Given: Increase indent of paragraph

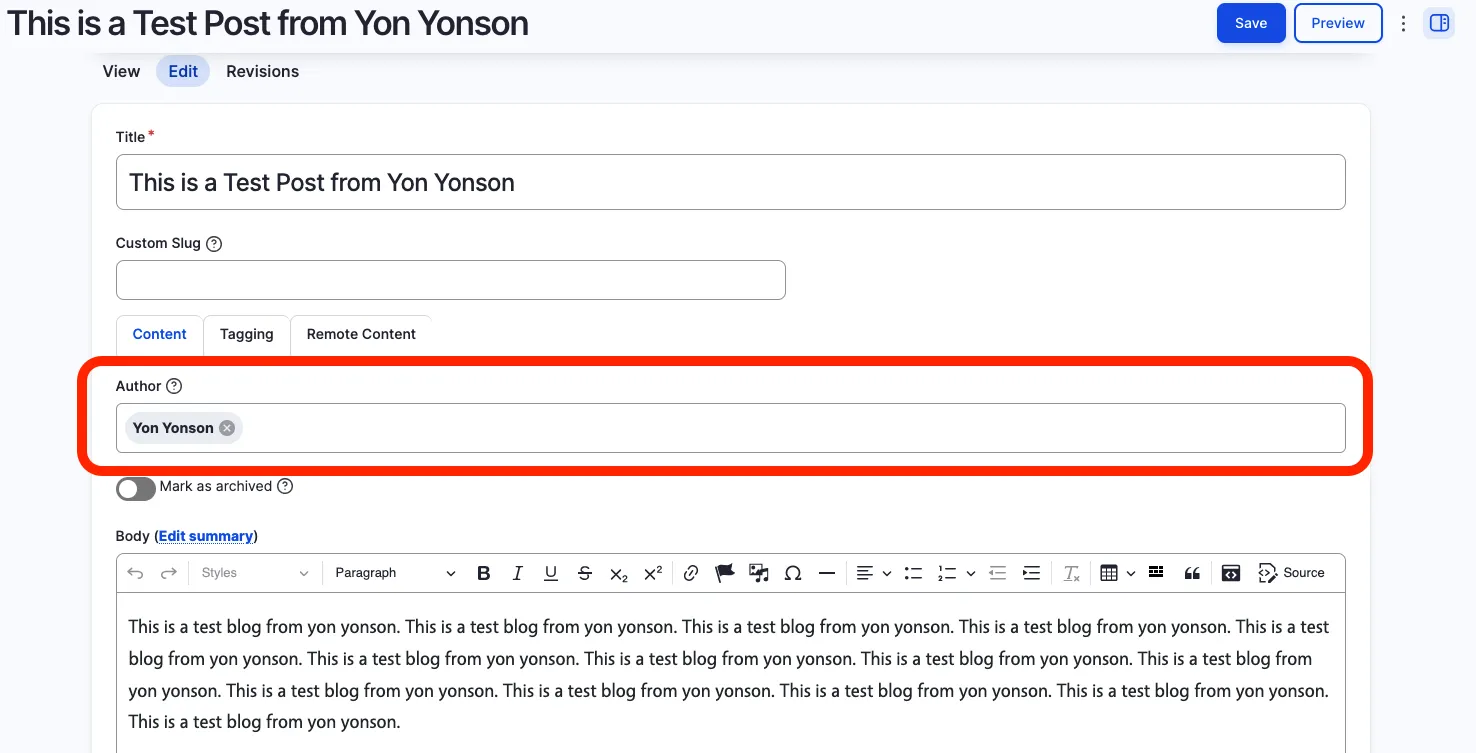Looking at the screenshot, I should 1031,573.
